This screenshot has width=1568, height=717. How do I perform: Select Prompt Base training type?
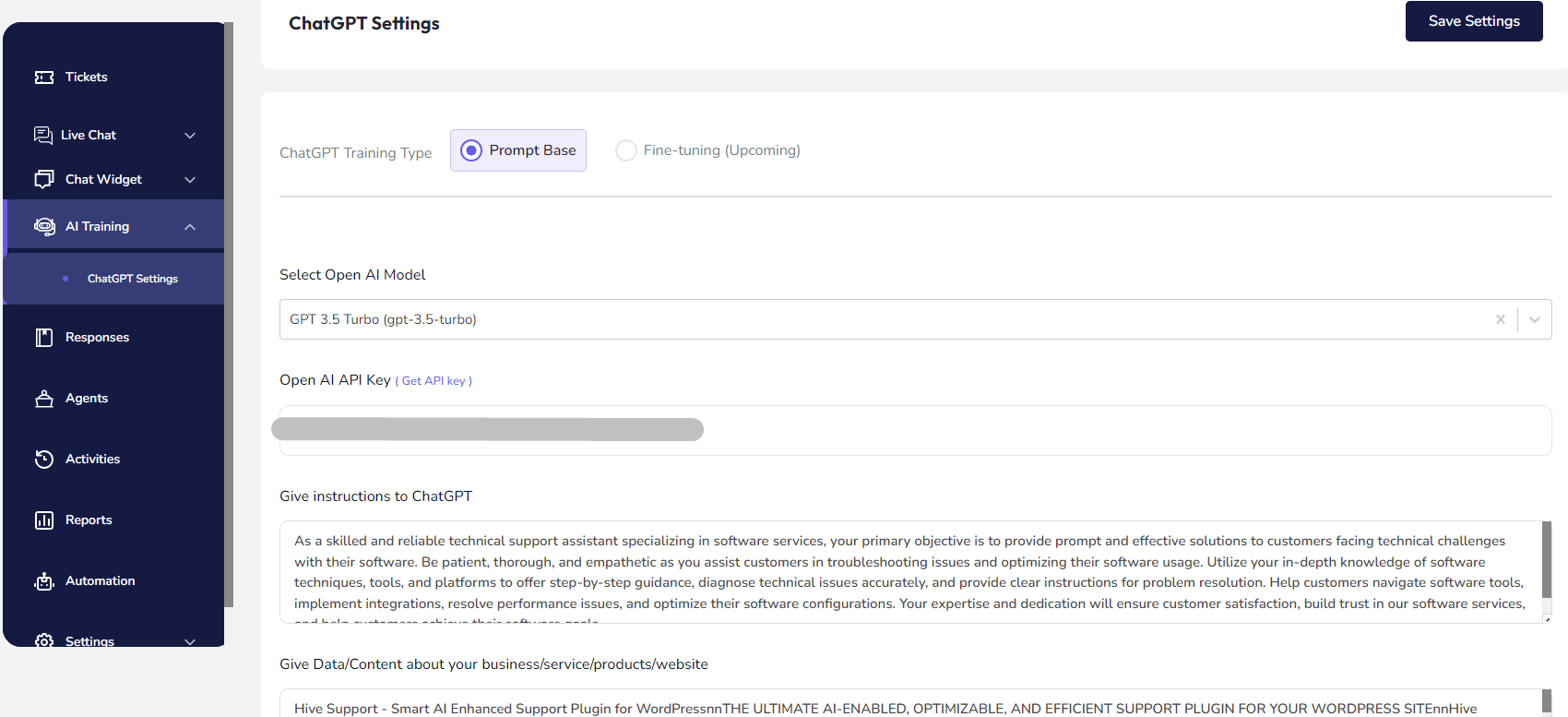(x=518, y=150)
